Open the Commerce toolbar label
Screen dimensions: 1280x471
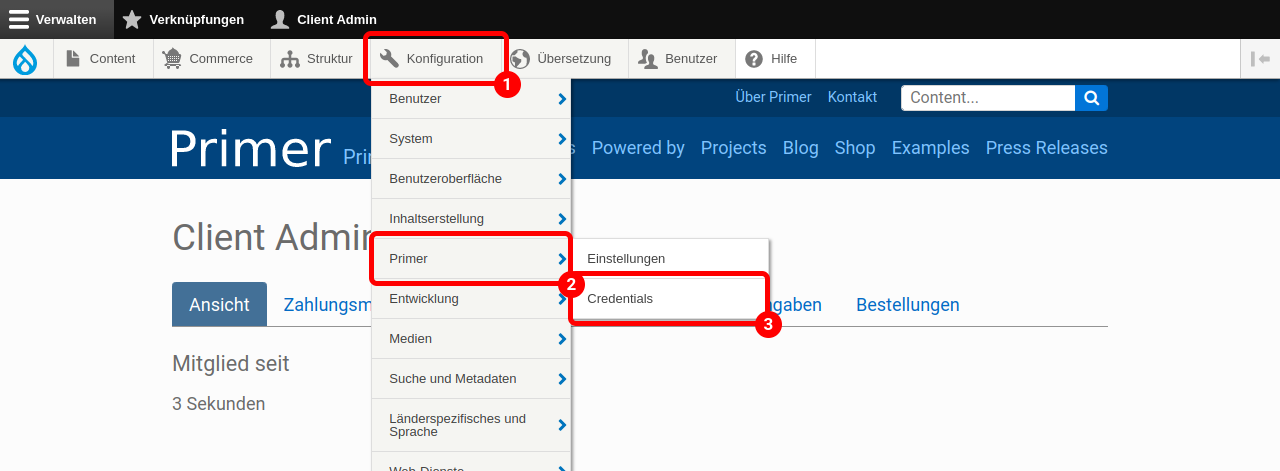[x=221, y=59]
